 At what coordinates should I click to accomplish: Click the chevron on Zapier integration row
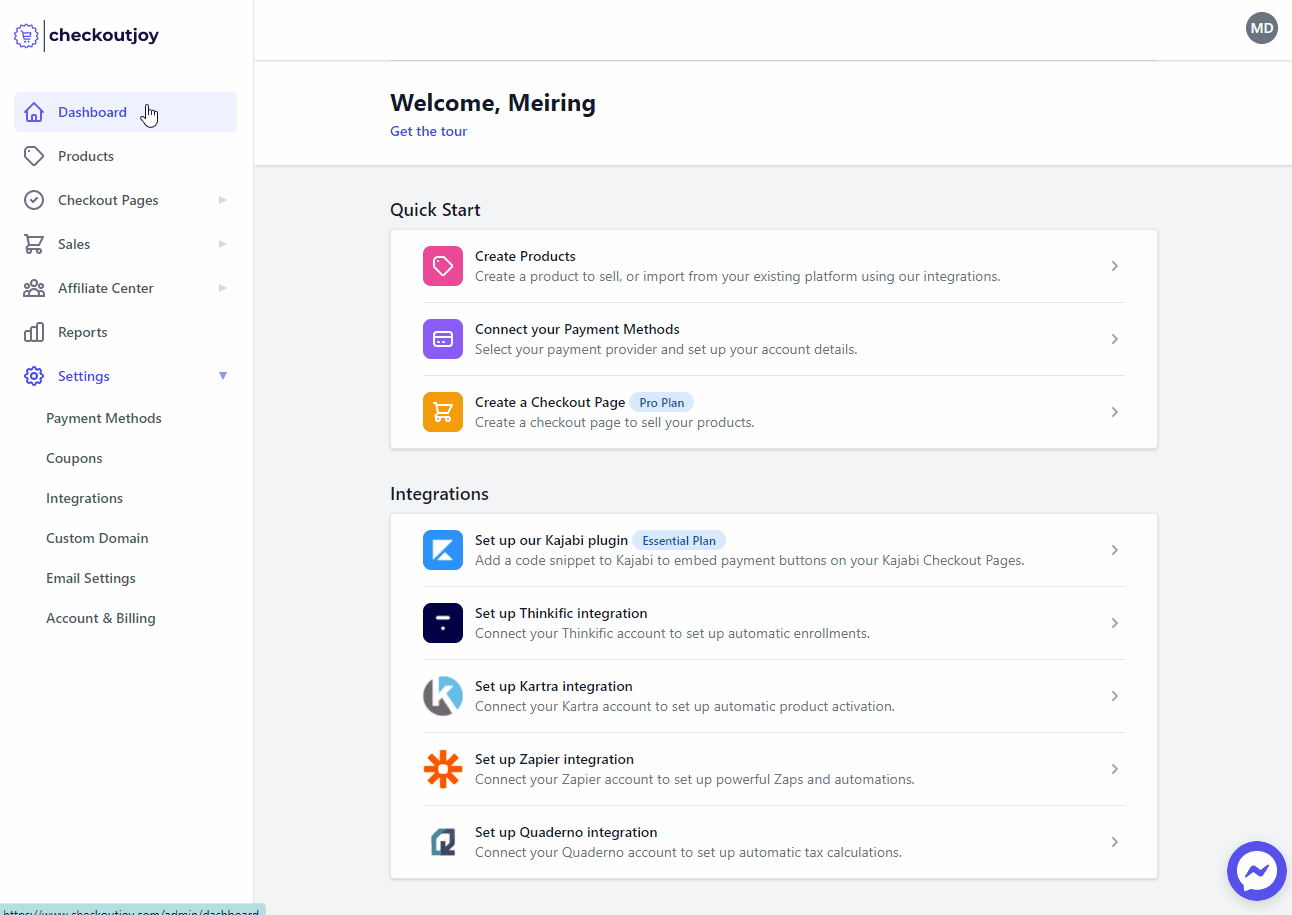[1114, 769]
